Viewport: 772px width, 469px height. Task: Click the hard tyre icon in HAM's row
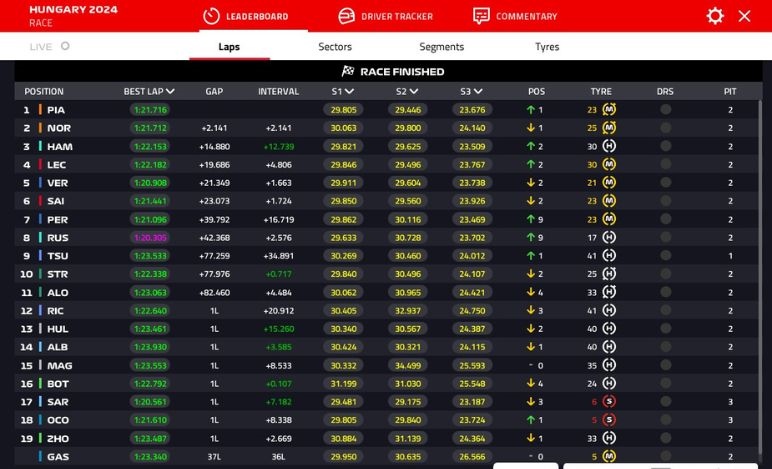[609, 147]
